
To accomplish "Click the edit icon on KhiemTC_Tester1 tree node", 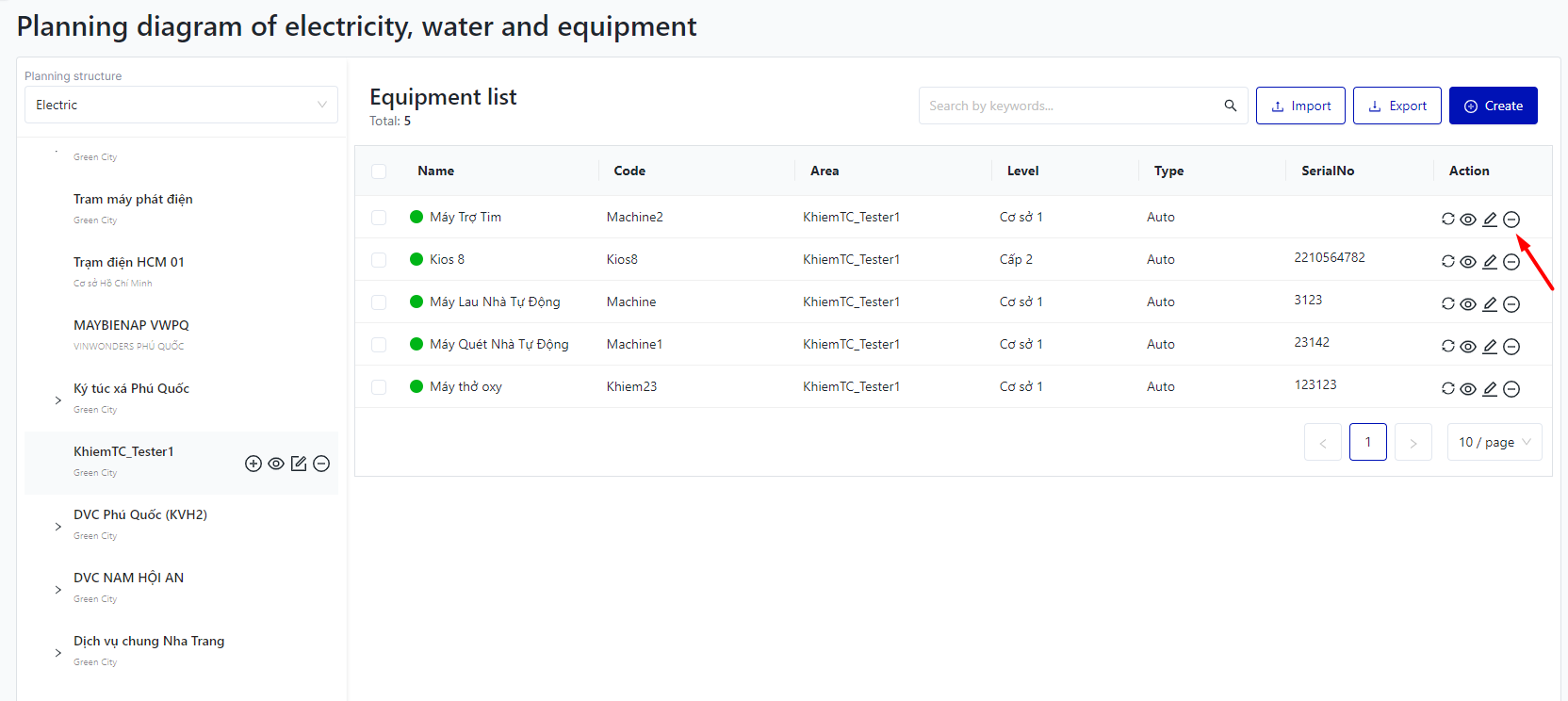I will coord(299,464).
